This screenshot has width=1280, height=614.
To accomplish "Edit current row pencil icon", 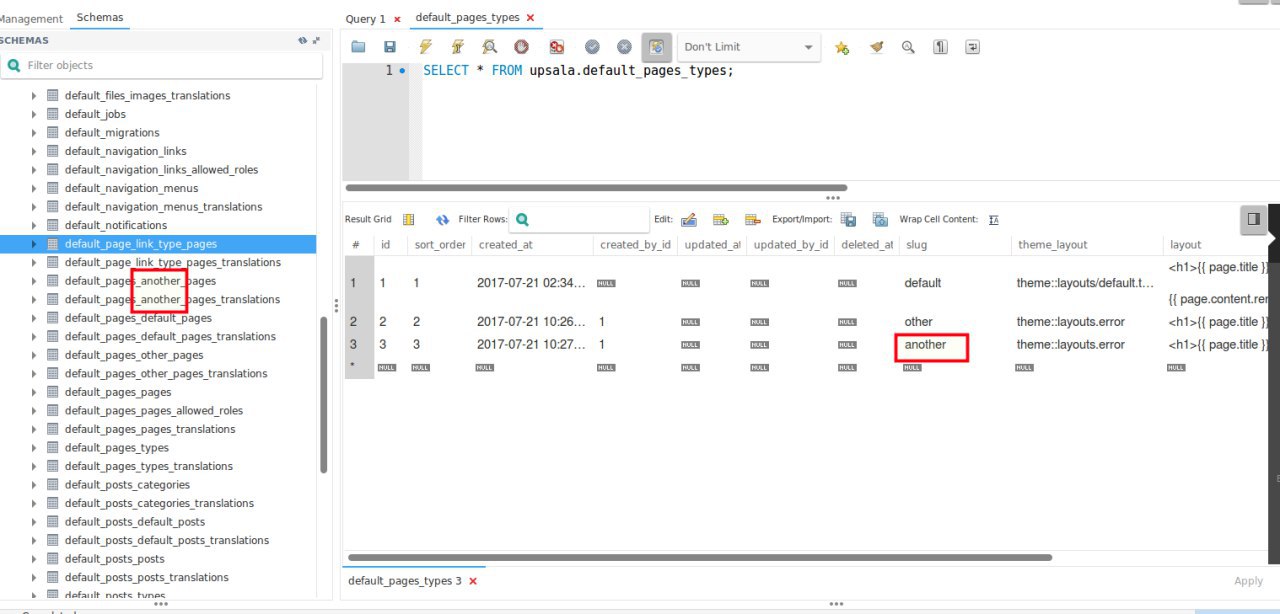I will [x=688, y=219].
